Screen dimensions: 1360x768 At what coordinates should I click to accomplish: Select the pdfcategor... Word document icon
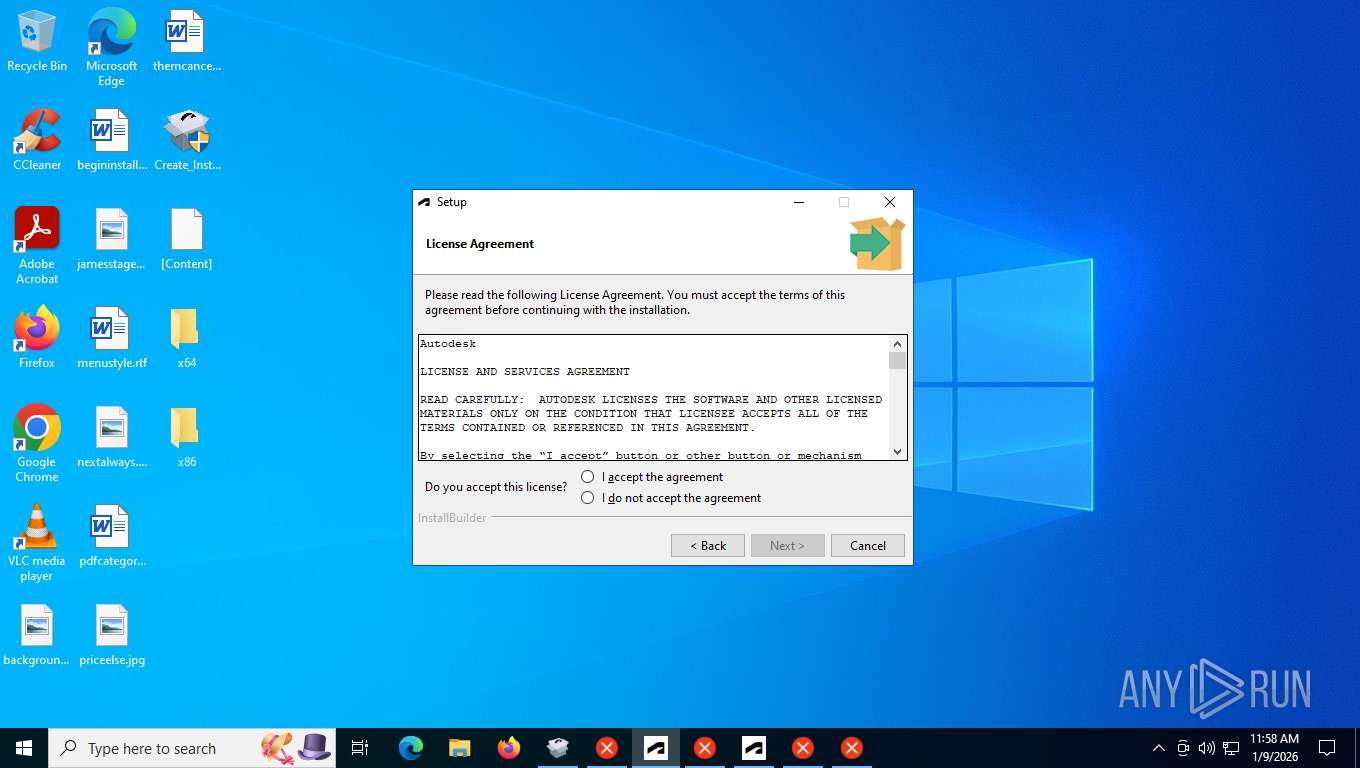point(112,537)
